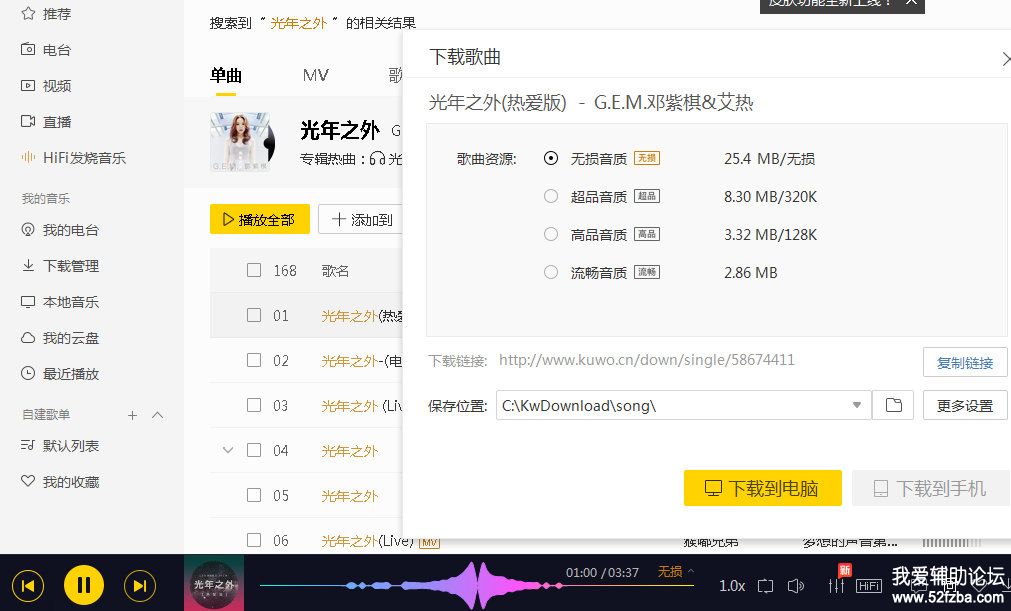Play the album hot song headphone icon

click(378, 158)
